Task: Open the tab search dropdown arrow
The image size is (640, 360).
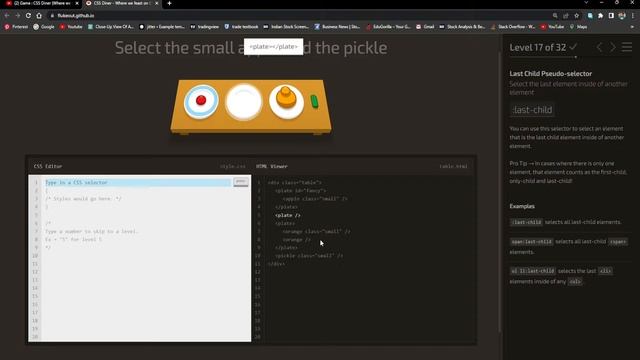Action: 586,3
